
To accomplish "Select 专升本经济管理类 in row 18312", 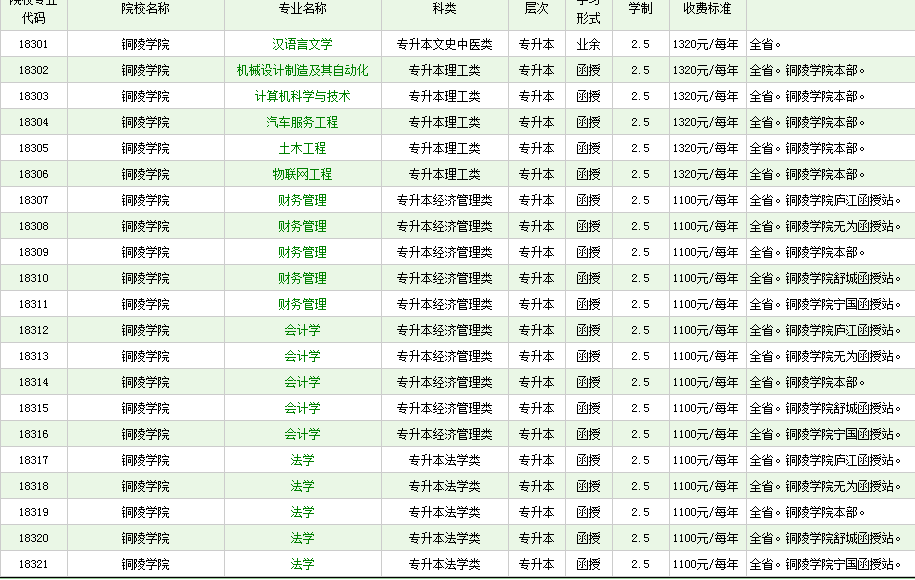I will click(445, 330).
